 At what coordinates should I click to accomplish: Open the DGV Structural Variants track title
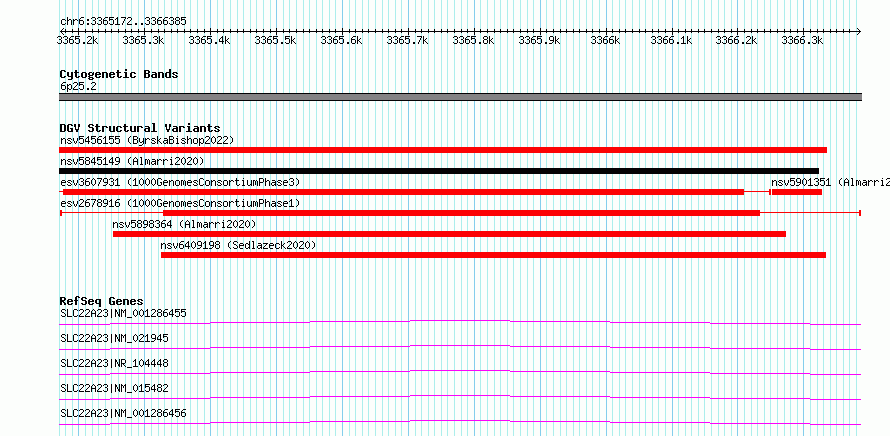coord(140,128)
